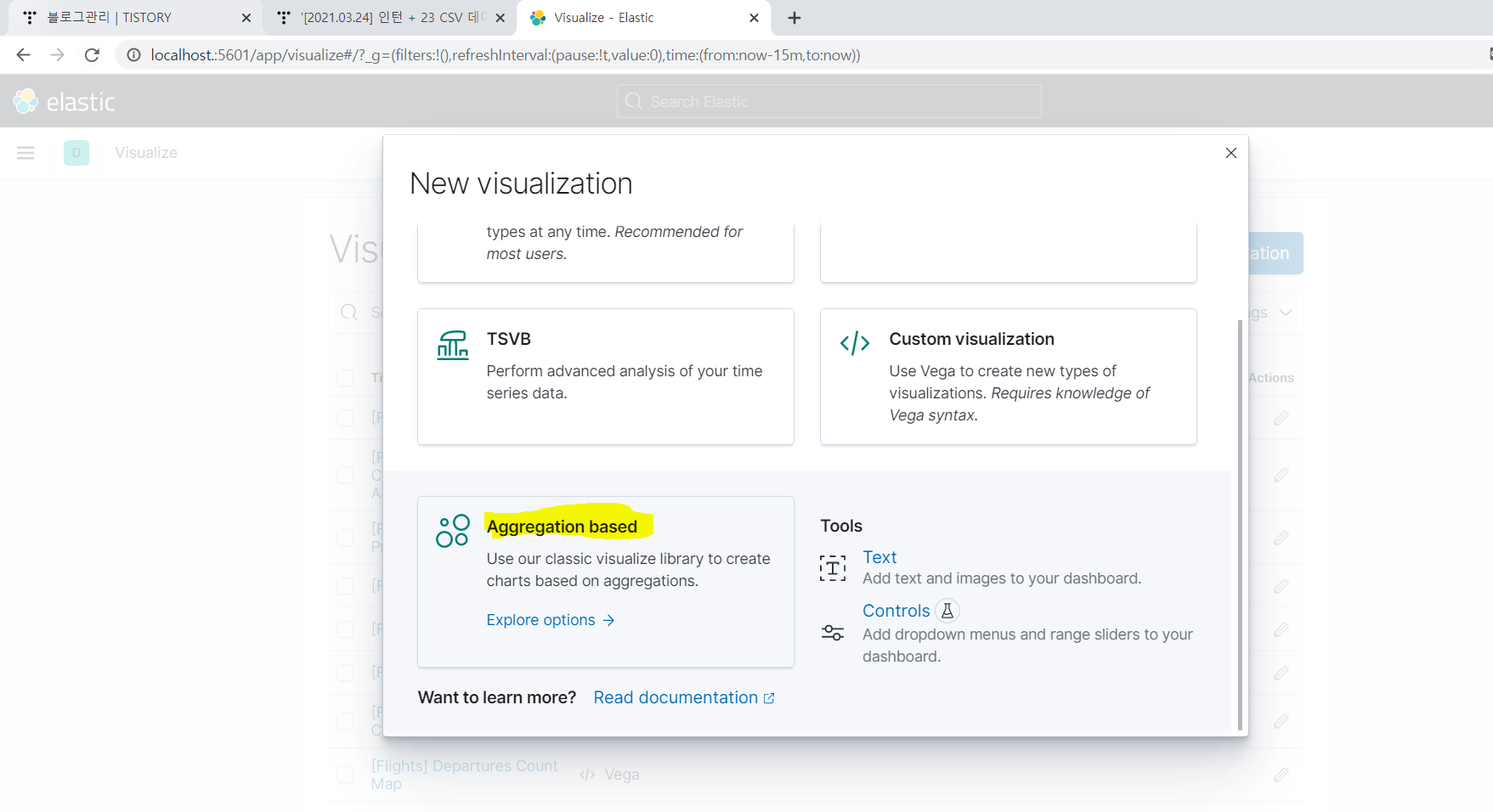Edit the Flights Departures Count Map row pencil
This screenshot has width=1493, height=812.
pyautogui.click(x=1281, y=775)
